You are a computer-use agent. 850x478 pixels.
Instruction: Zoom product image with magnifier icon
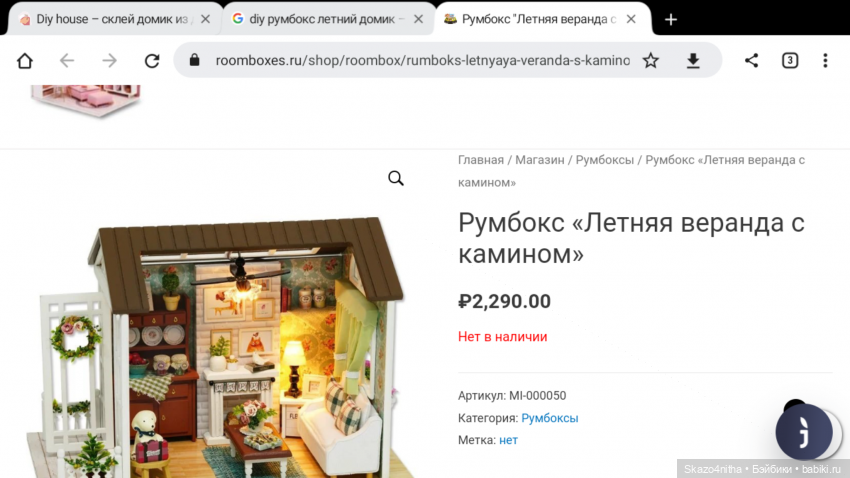coord(396,178)
